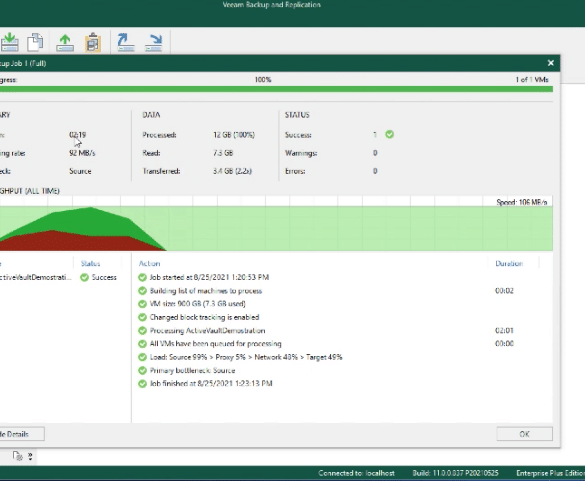Viewport: 585px width, 481px height.
Task: Click the check icon beside Job started entry
Action: coord(142,277)
